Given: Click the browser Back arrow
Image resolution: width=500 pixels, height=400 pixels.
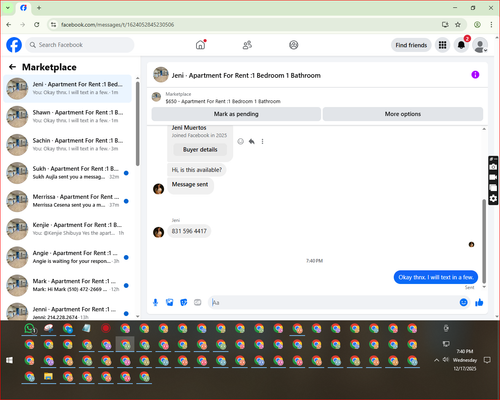Looking at the screenshot, I should [x=9, y=25].
